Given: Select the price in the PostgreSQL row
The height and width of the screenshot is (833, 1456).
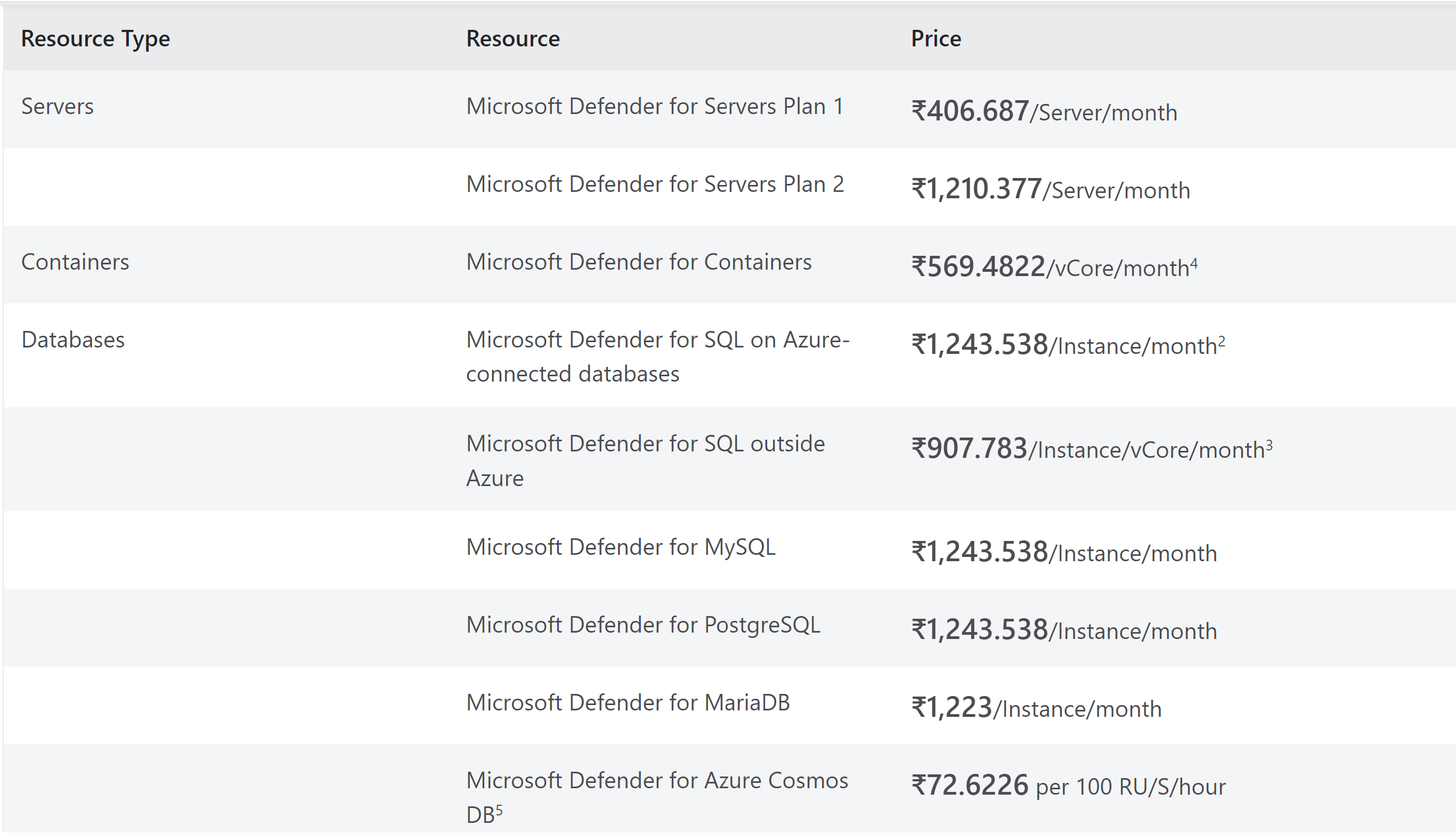Looking at the screenshot, I should (1064, 630).
